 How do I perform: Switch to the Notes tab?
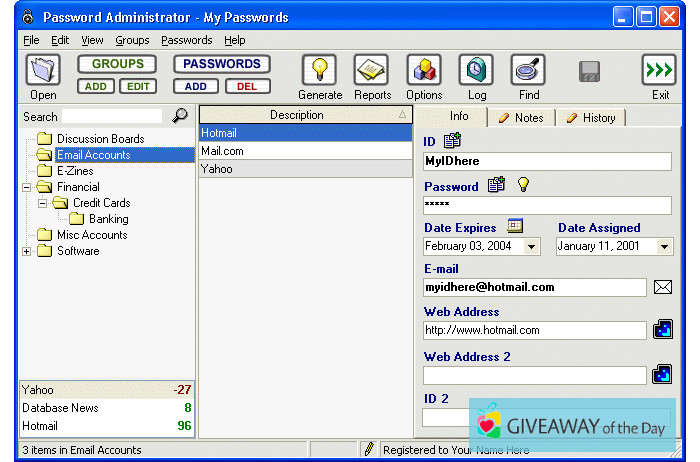click(521, 118)
